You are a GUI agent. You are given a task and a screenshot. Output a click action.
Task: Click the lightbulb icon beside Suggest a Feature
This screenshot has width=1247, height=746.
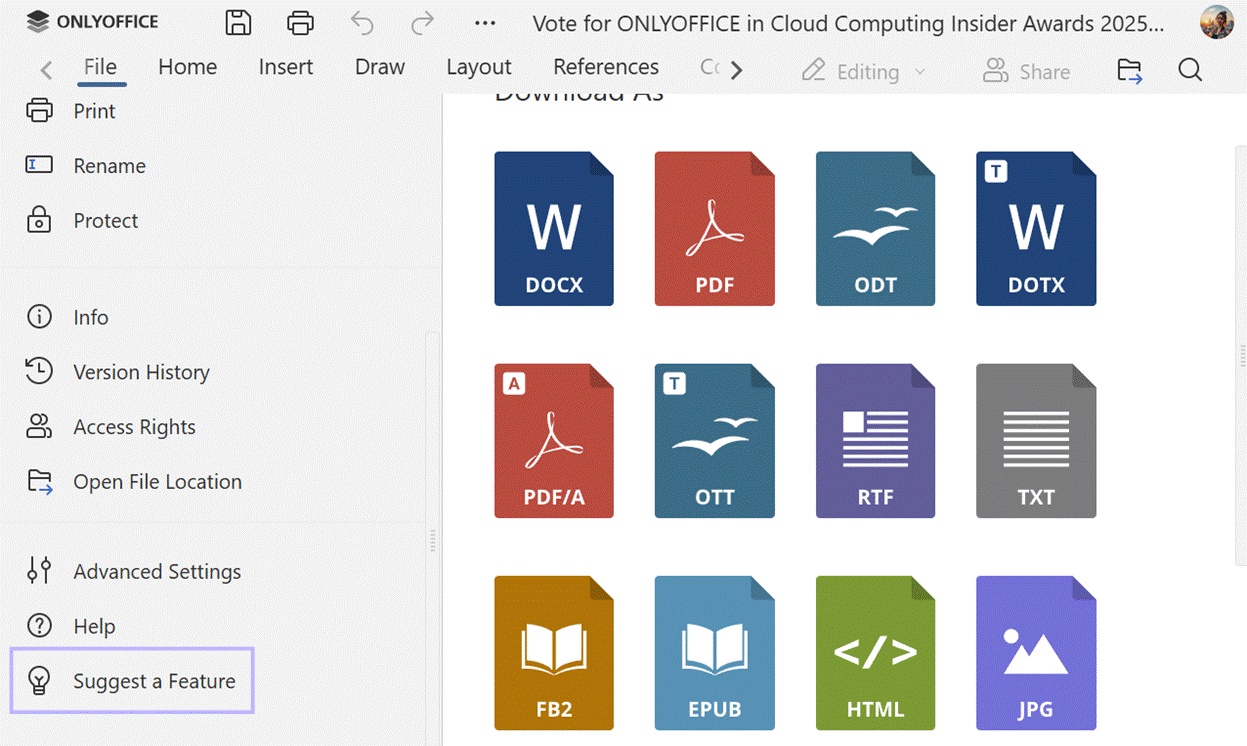point(39,681)
